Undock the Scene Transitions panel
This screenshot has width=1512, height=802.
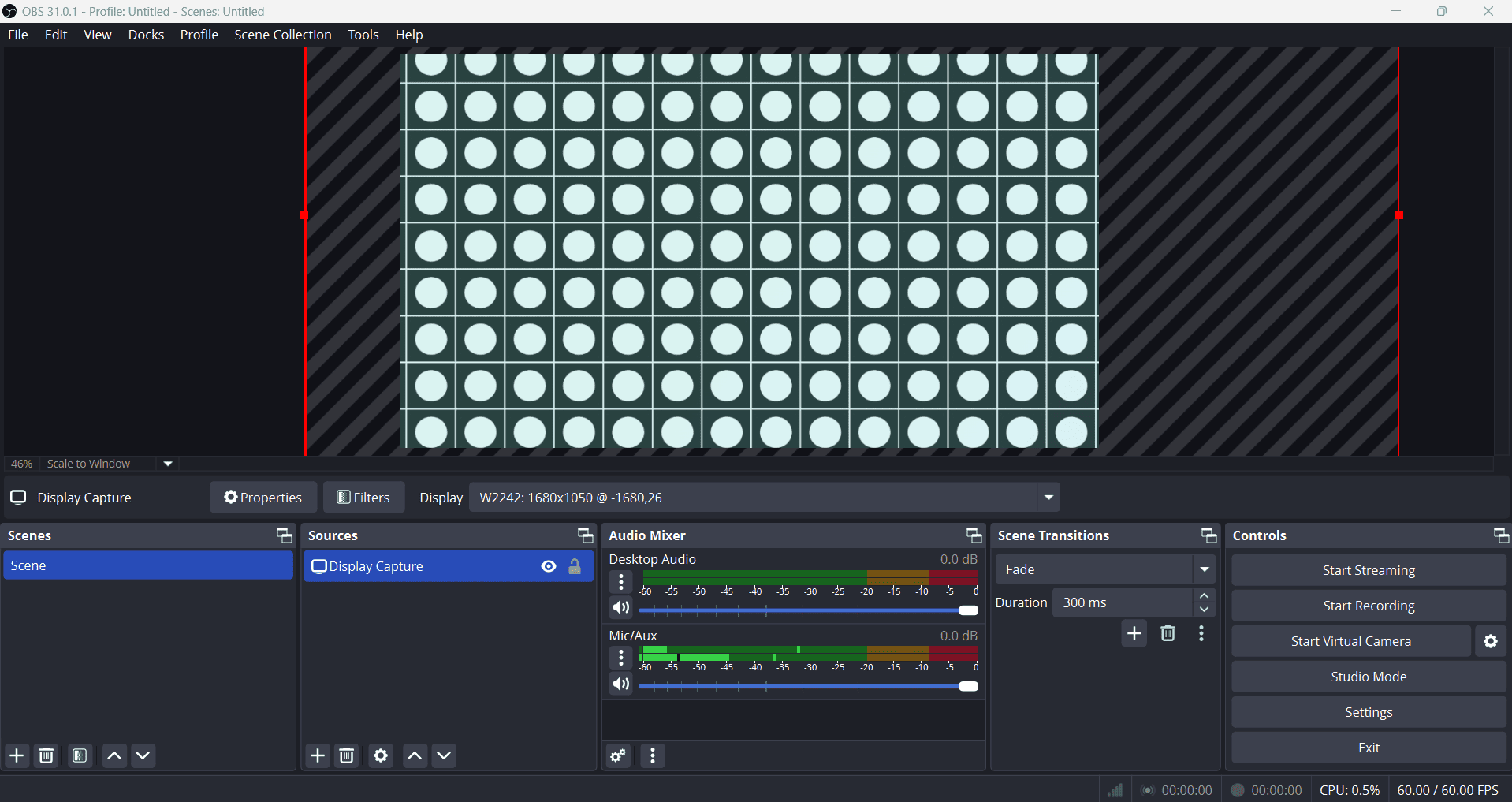coord(1208,535)
